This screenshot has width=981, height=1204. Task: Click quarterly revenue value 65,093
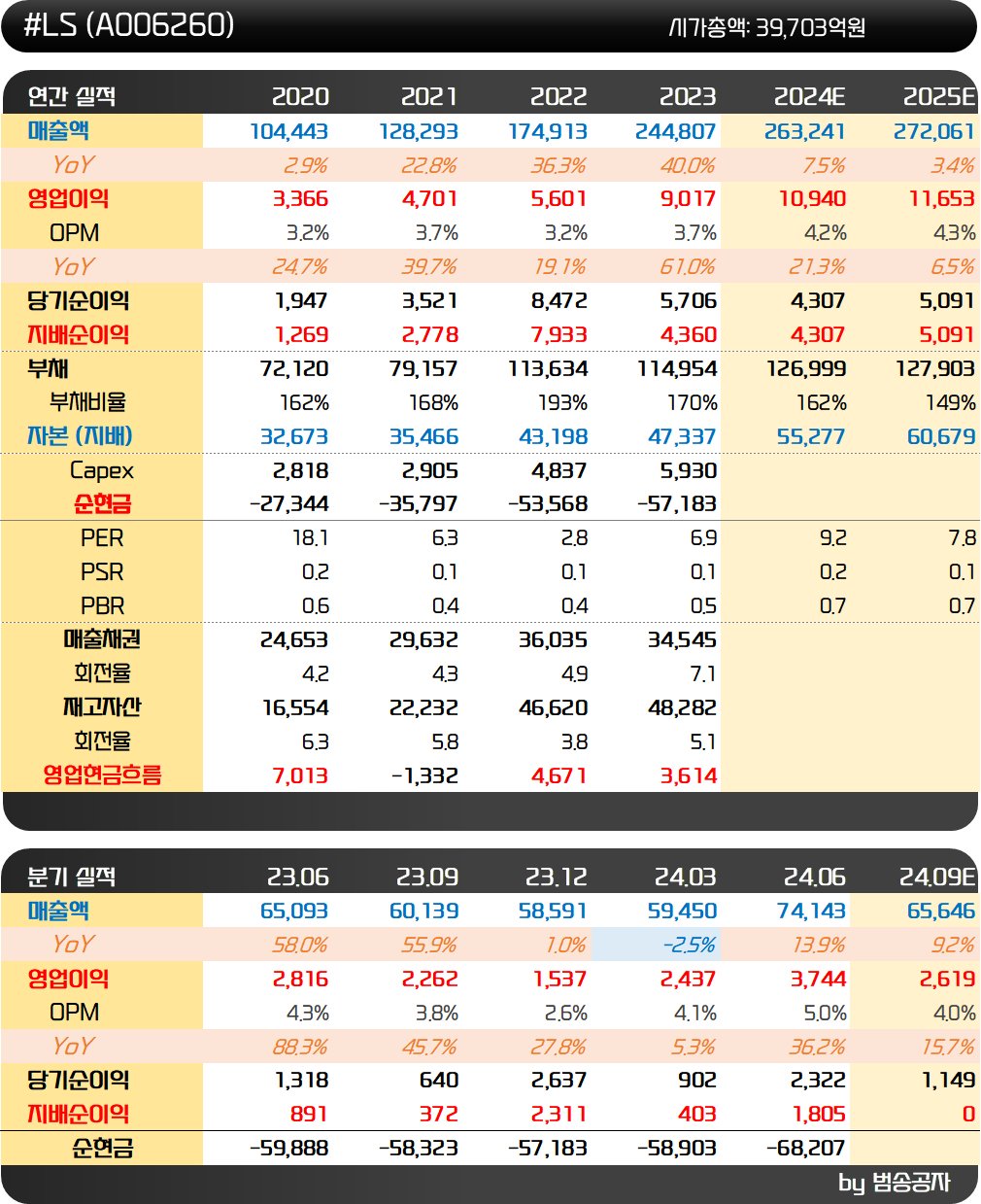(x=294, y=912)
